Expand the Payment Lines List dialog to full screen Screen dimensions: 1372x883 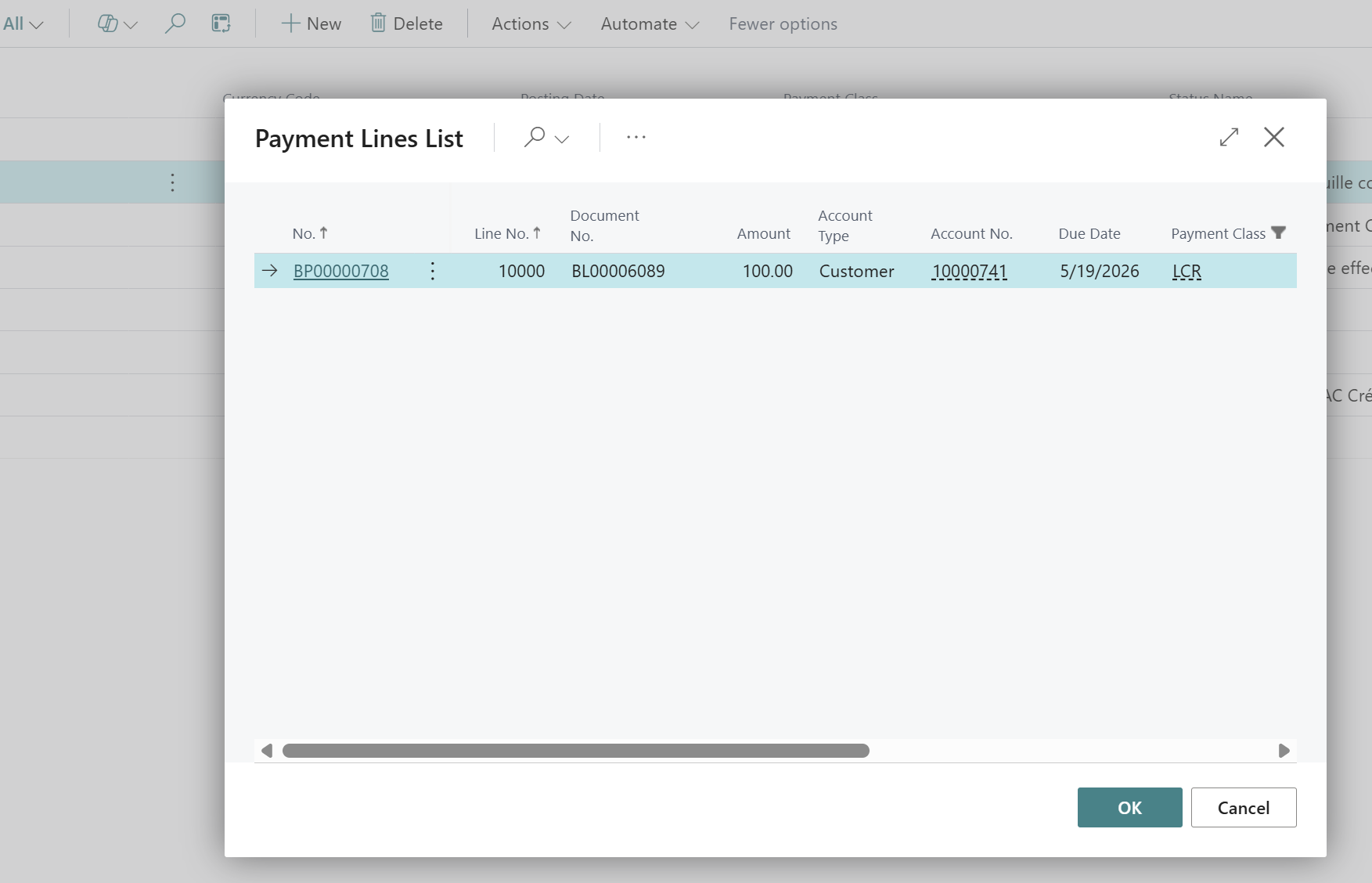[x=1229, y=137]
